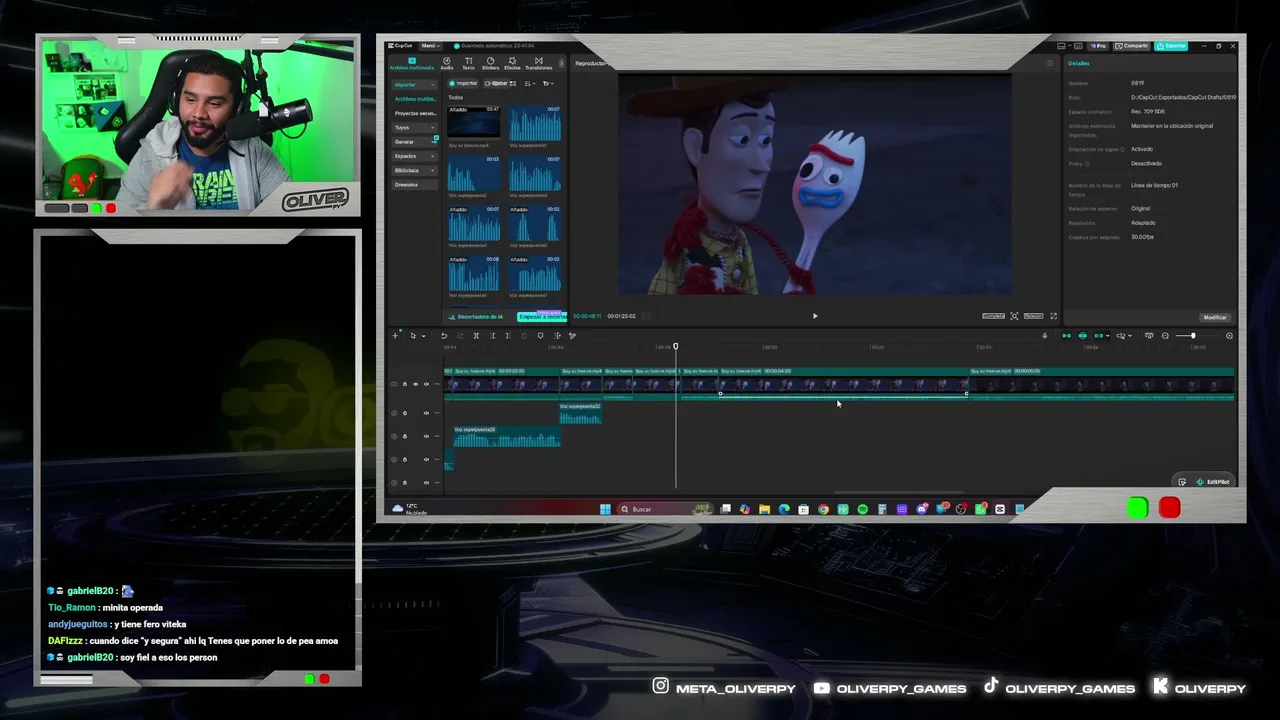Click the redo arrow in timeline toolbar
Viewport: 1280px width, 720px height.
[x=460, y=336]
